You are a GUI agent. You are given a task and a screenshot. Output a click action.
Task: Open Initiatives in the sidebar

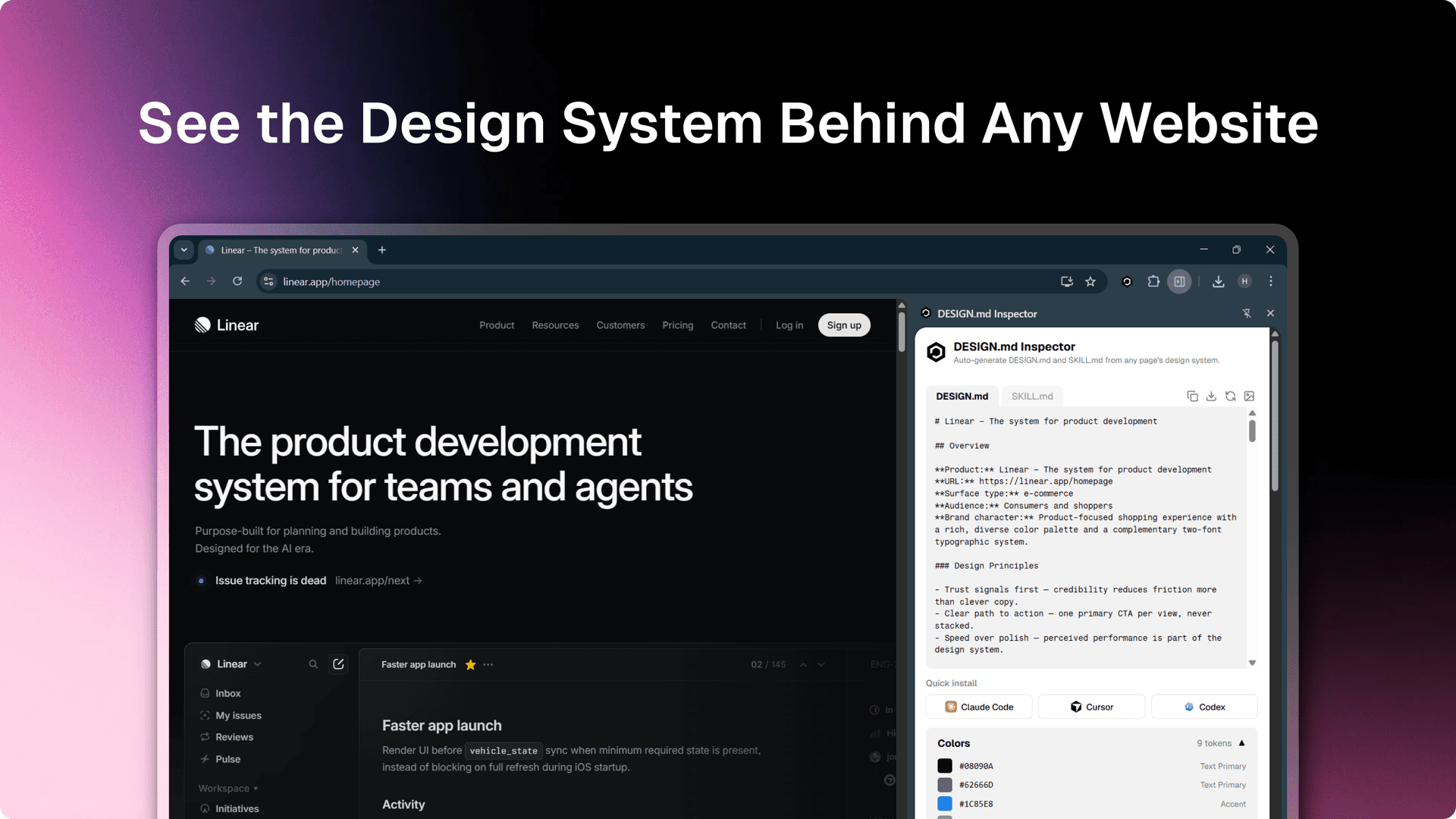[229, 809]
